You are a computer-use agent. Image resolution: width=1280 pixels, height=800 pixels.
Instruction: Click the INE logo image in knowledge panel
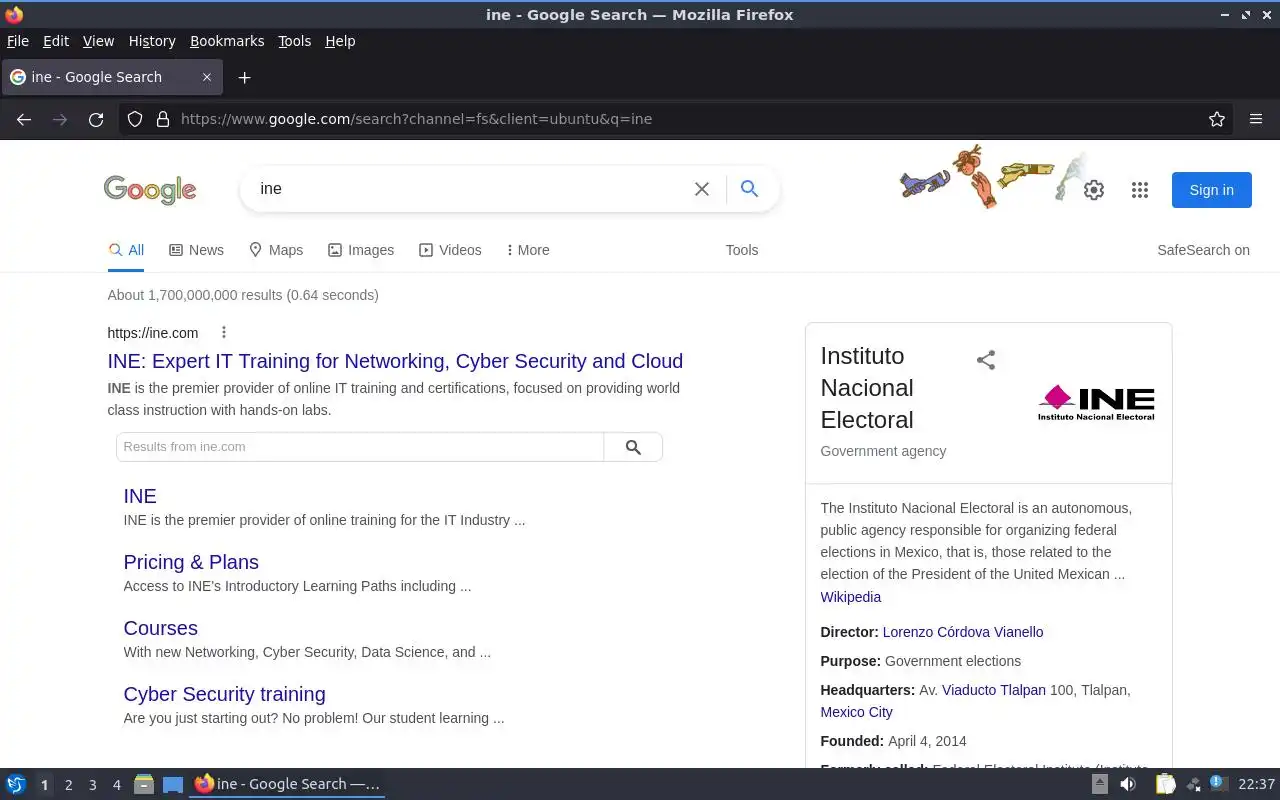coord(1096,403)
